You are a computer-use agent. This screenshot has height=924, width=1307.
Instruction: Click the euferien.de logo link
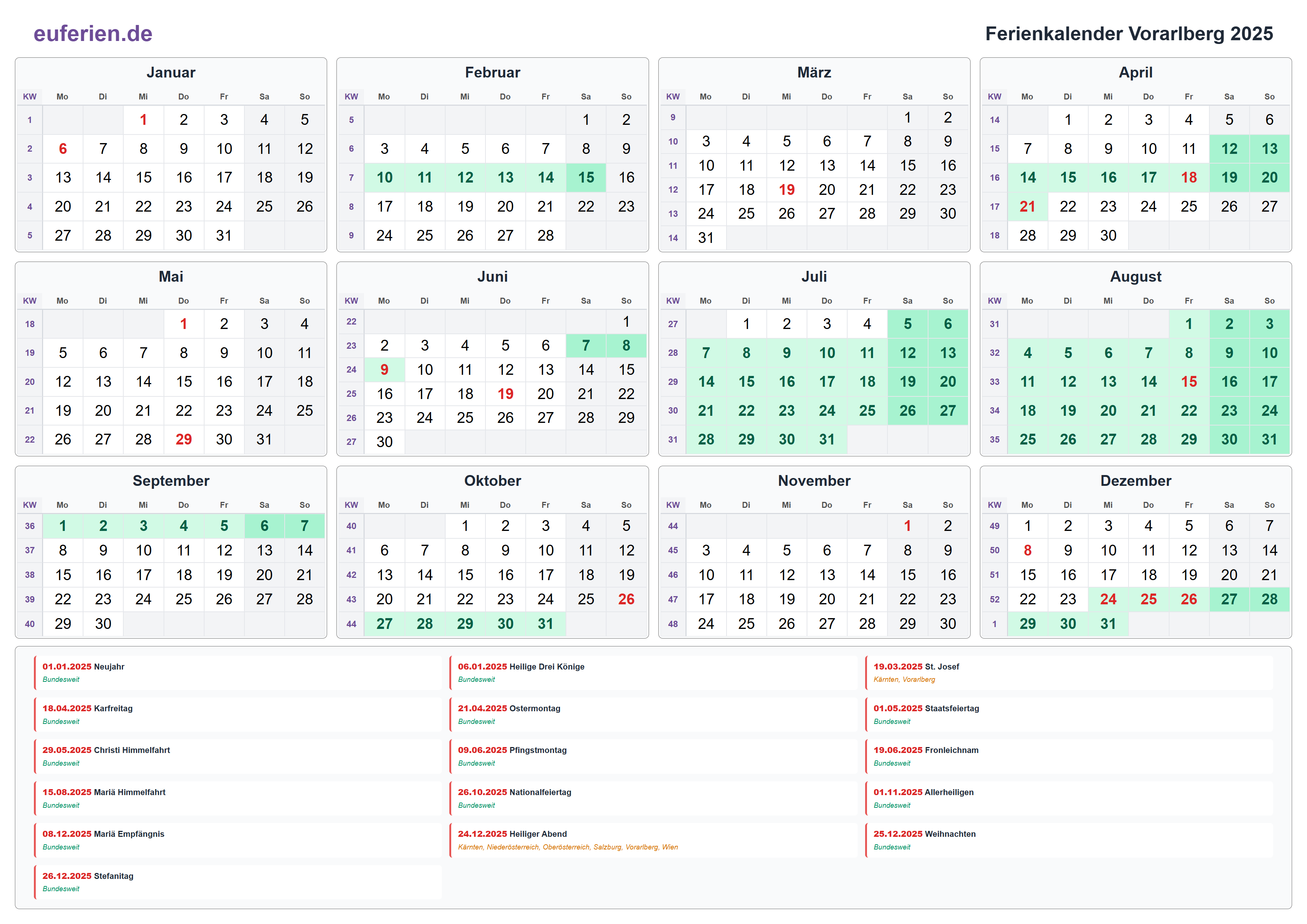[x=93, y=34]
